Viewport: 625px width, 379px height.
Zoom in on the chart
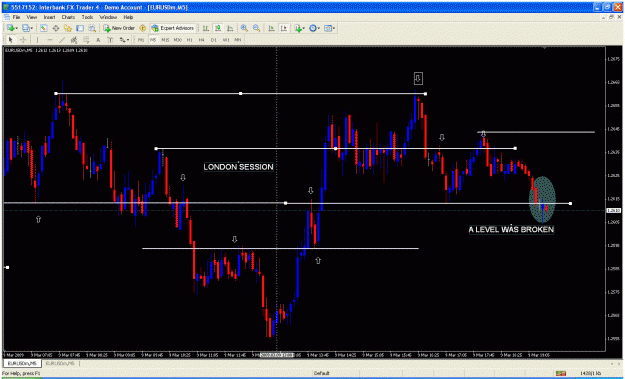coord(244,28)
